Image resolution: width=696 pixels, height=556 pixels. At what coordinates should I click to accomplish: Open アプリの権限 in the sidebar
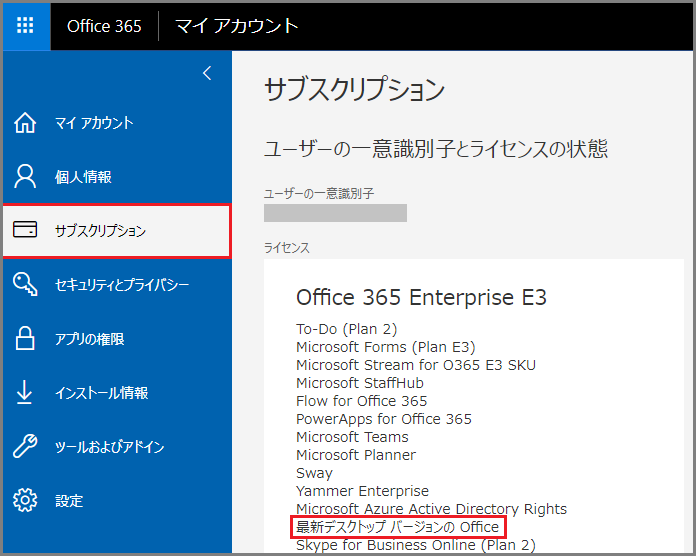click(x=90, y=339)
